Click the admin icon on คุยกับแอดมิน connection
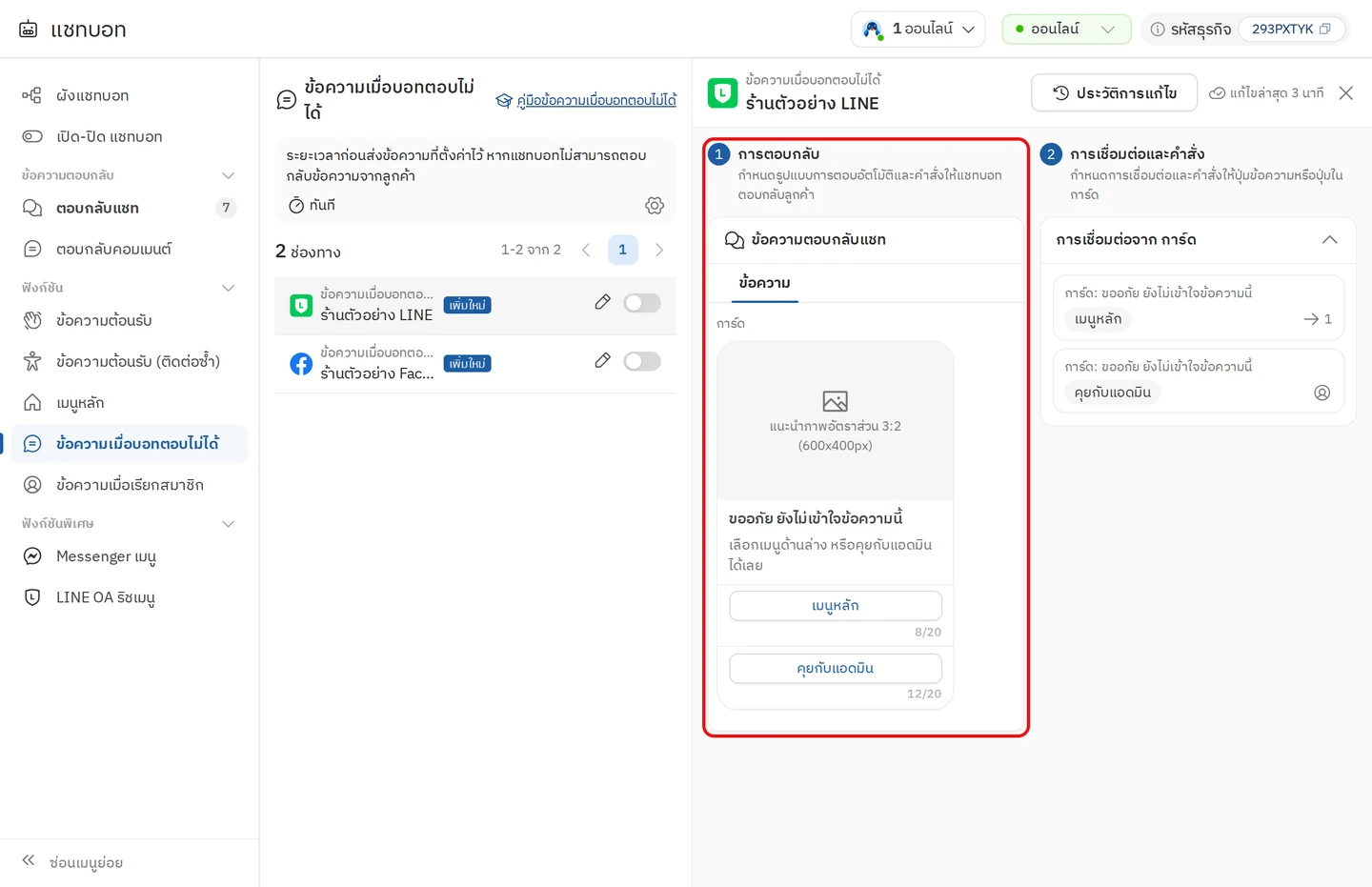The width and height of the screenshot is (1372, 887). click(x=1322, y=393)
